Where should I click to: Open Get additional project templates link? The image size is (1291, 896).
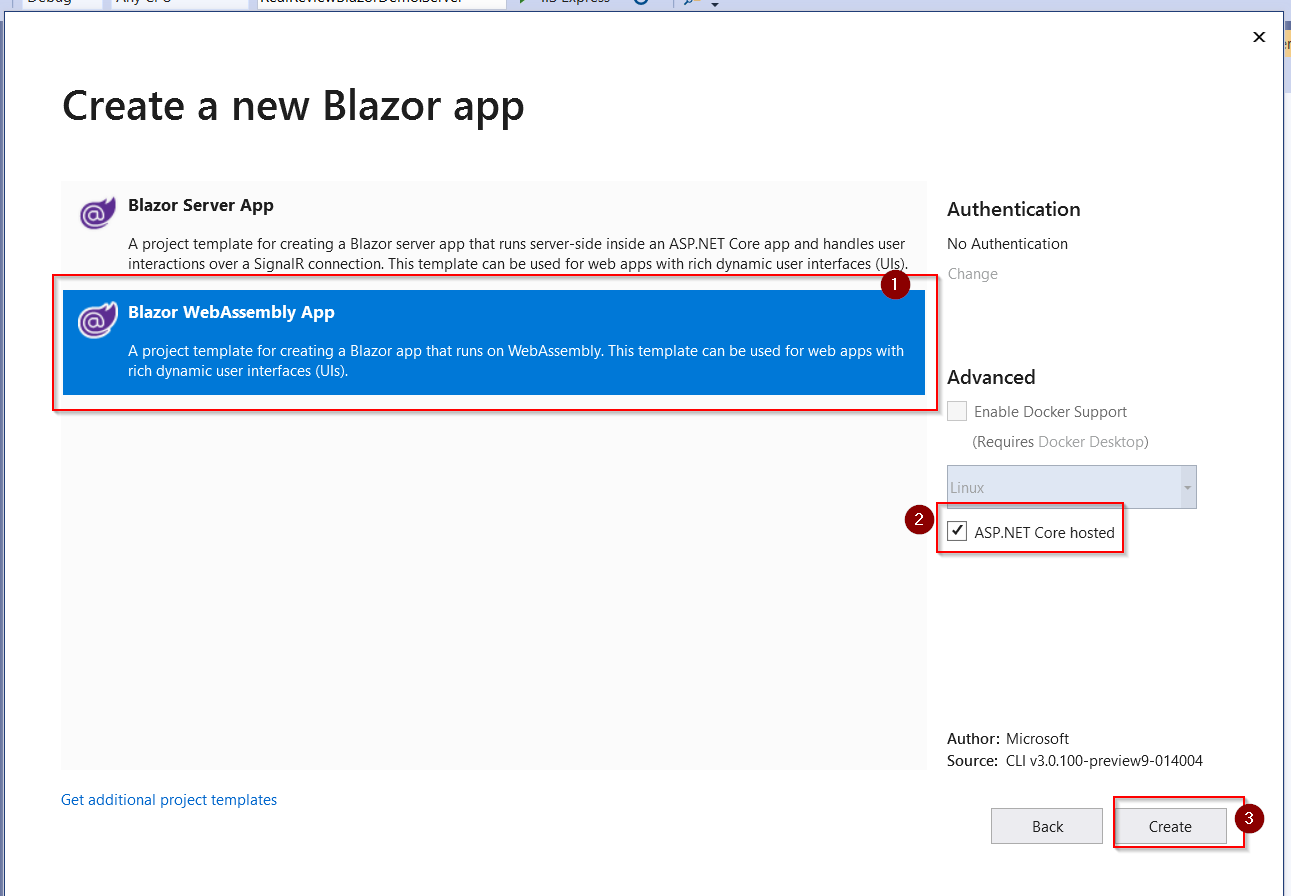point(168,799)
